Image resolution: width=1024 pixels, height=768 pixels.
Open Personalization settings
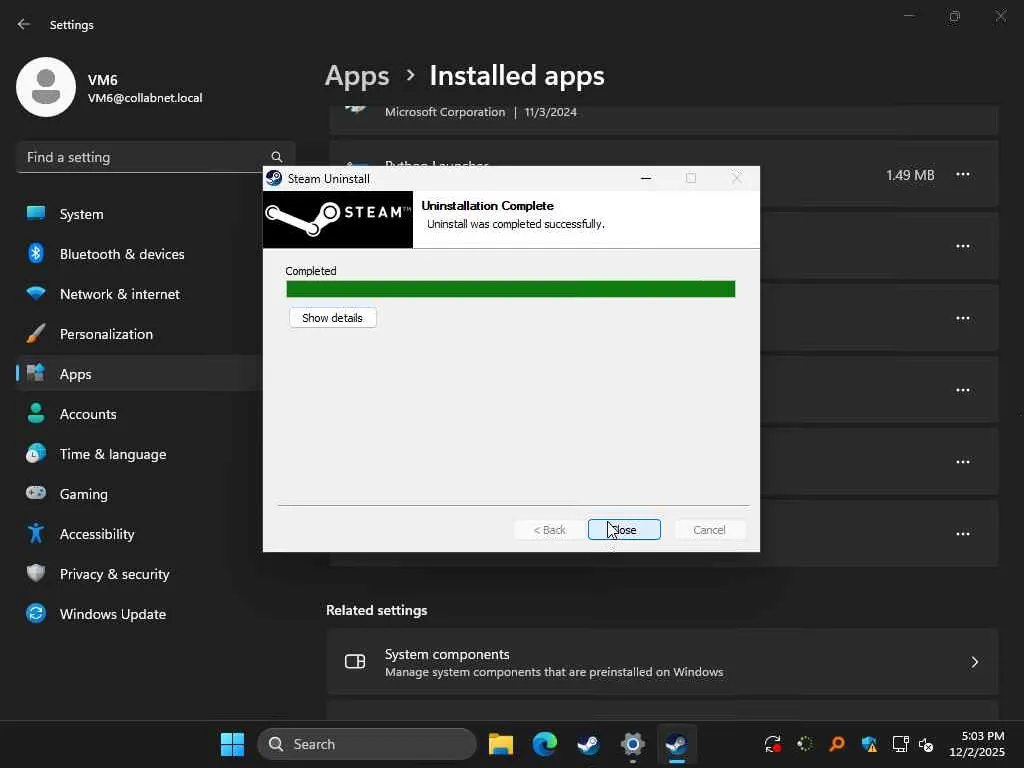139,334
